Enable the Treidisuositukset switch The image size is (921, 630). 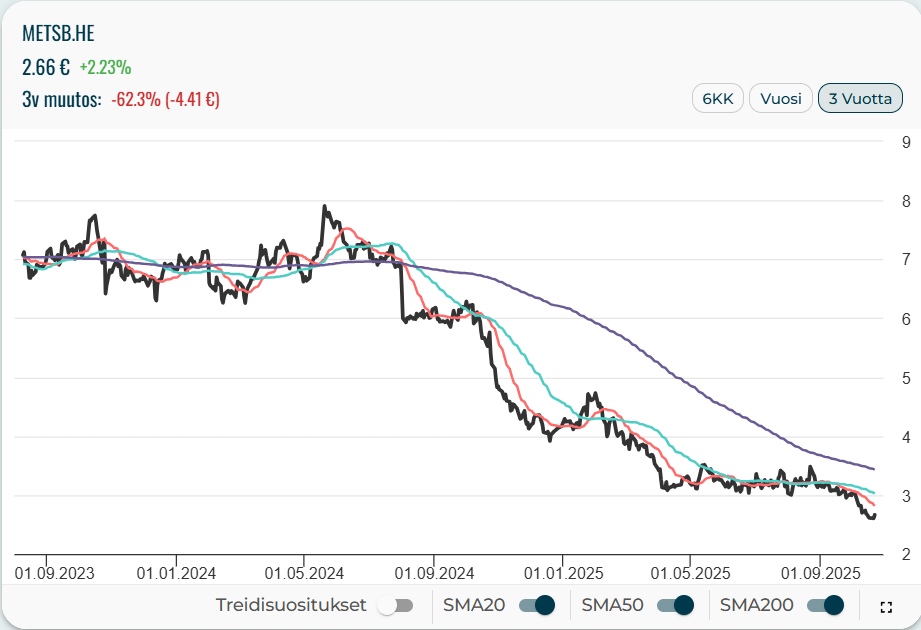click(395, 605)
